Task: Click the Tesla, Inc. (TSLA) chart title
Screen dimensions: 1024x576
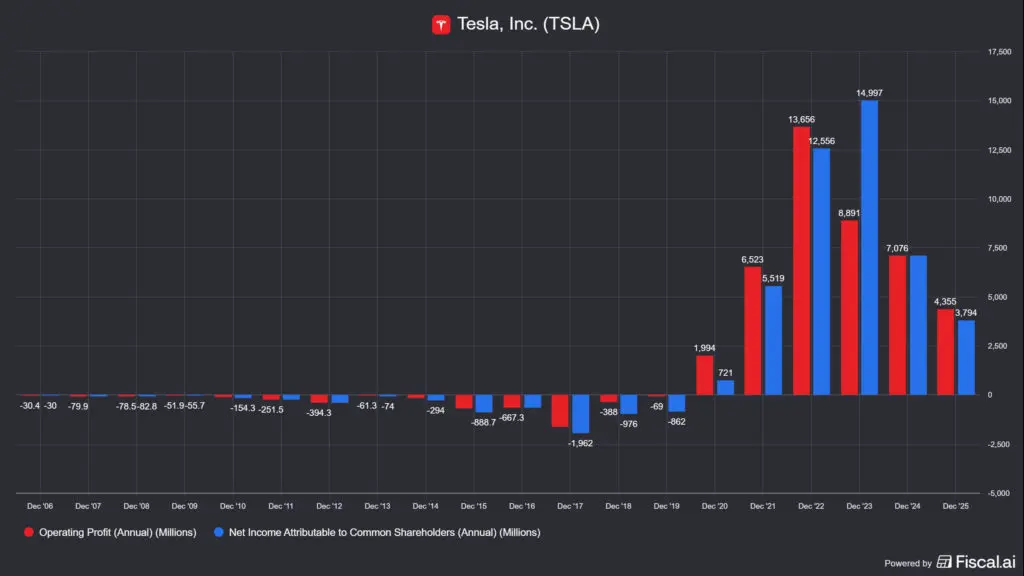Action: [528, 24]
